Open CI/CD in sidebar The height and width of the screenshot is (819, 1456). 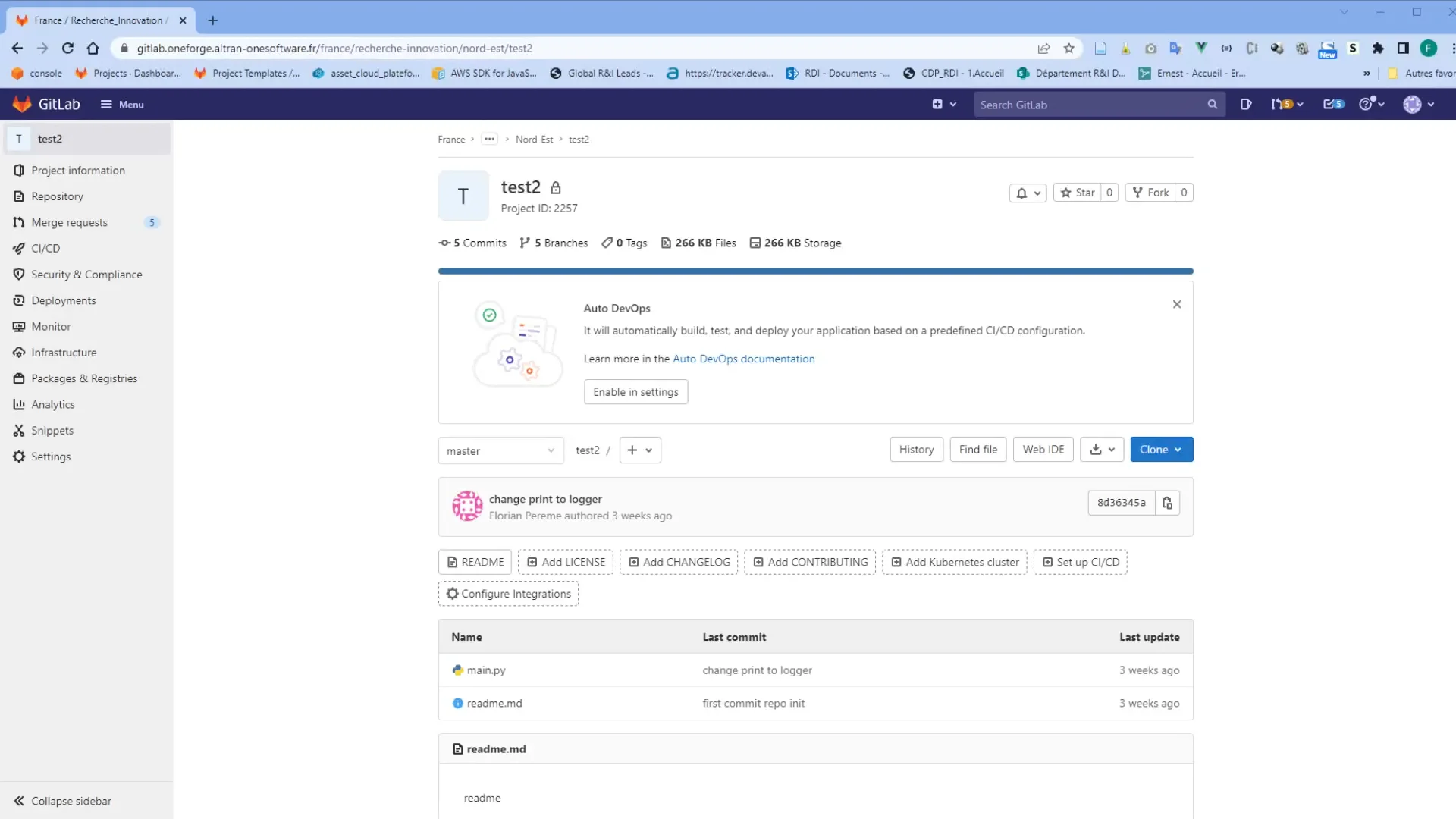(x=45, y=249)
